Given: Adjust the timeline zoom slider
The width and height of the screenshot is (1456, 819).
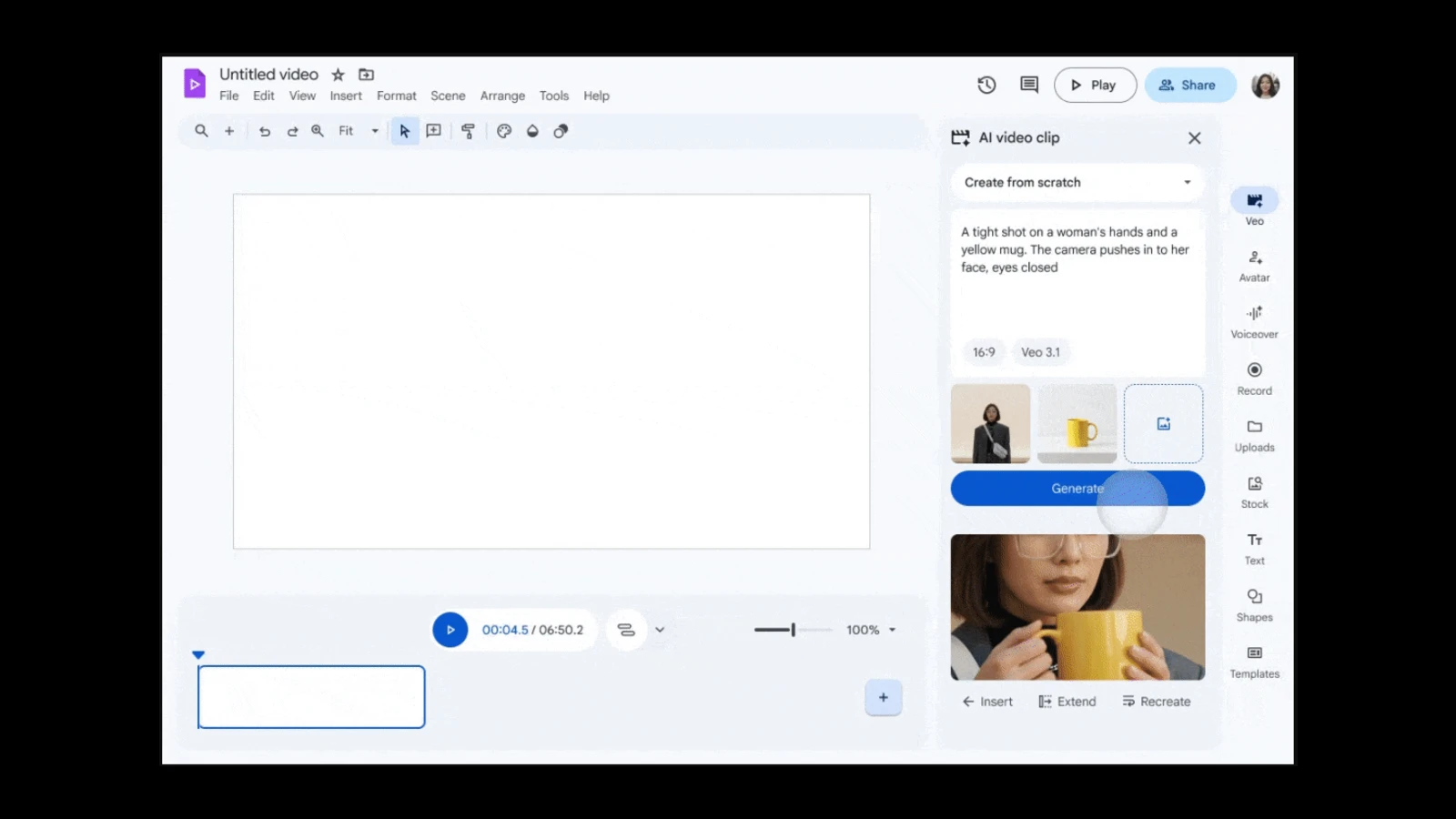Looking at the screenshot, I should pos(793,630).
